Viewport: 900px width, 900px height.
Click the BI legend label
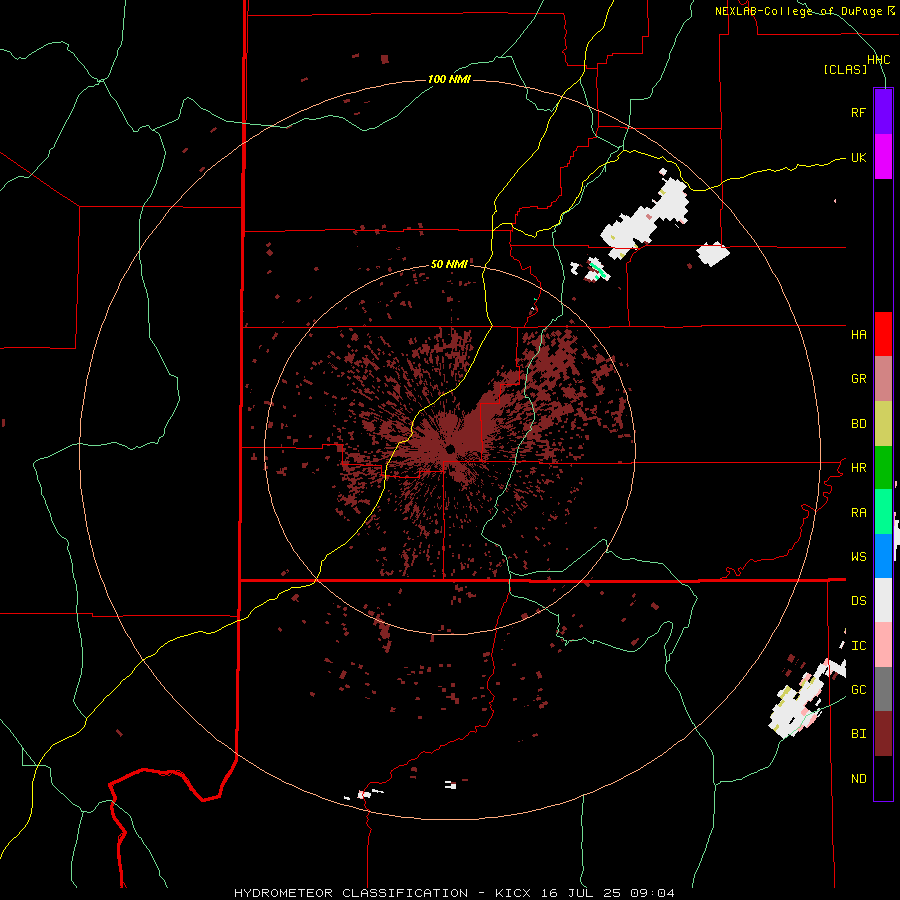pyautogui.click(x=858, y=734)
